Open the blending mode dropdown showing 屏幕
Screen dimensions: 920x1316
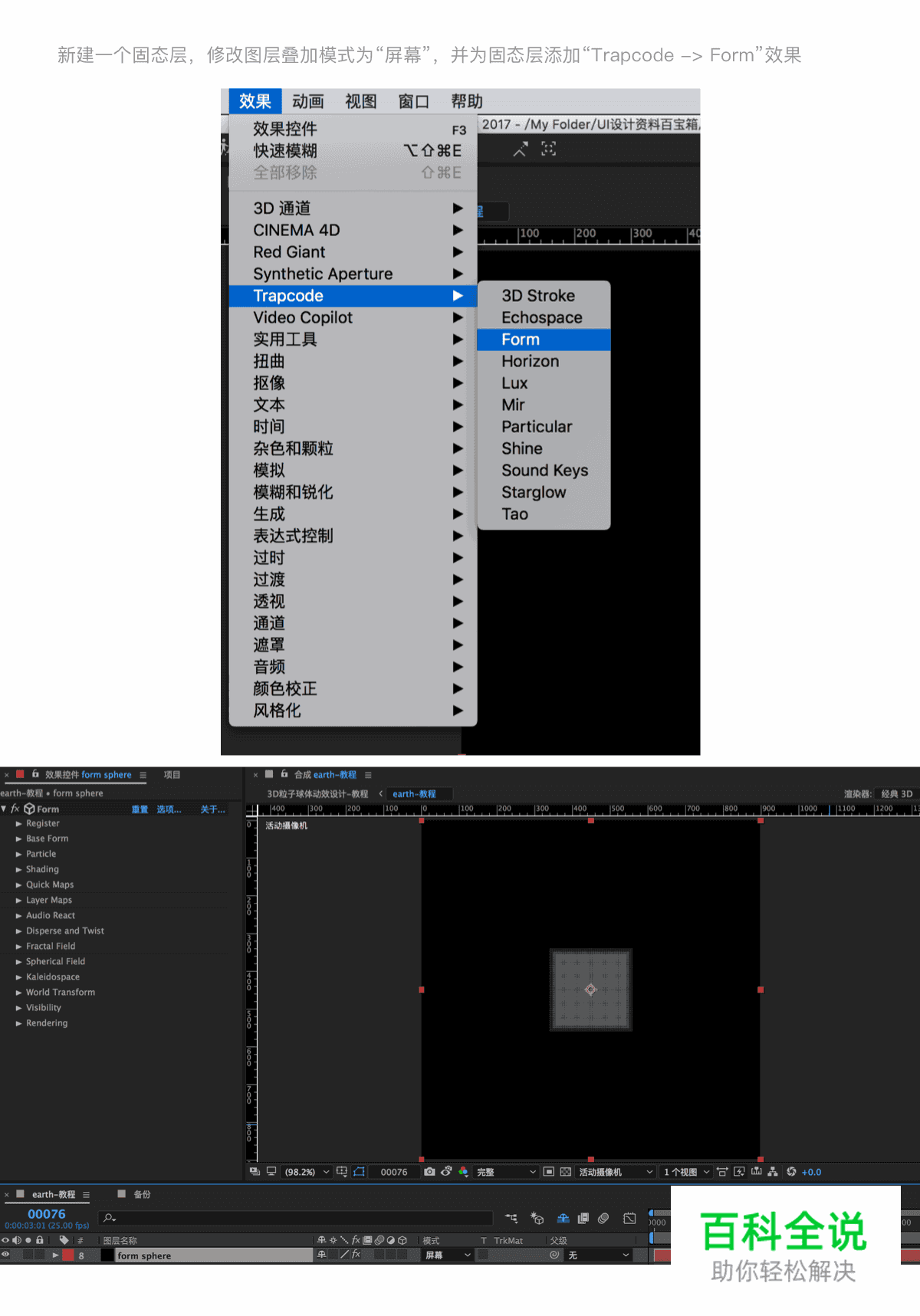pos(448,1255)
